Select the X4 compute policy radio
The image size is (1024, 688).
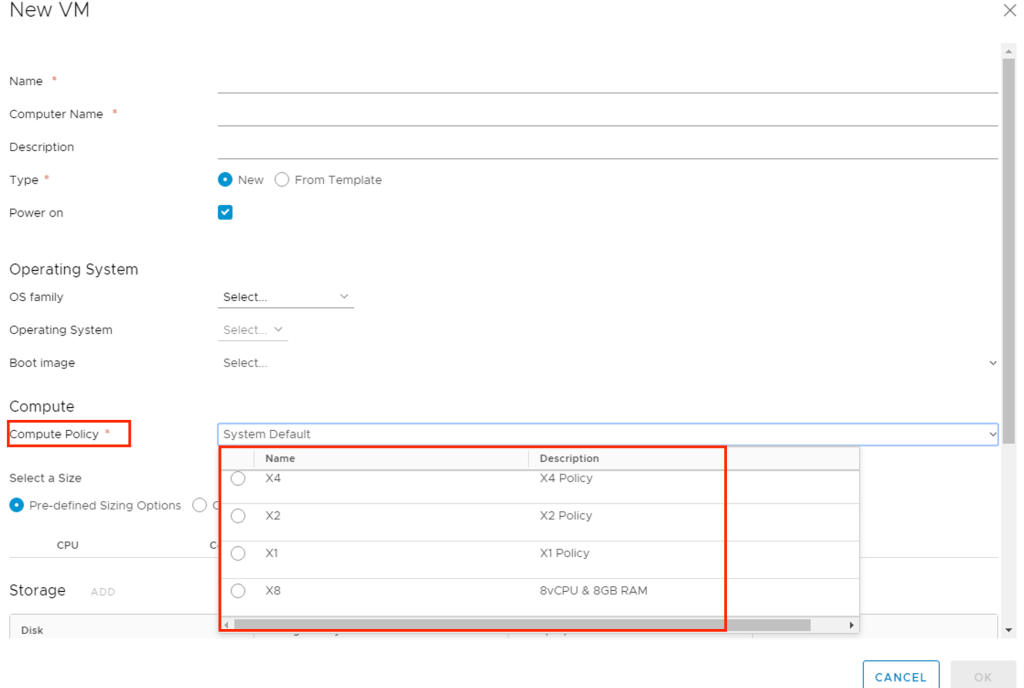pyautogui.click(x=238, y=479)
